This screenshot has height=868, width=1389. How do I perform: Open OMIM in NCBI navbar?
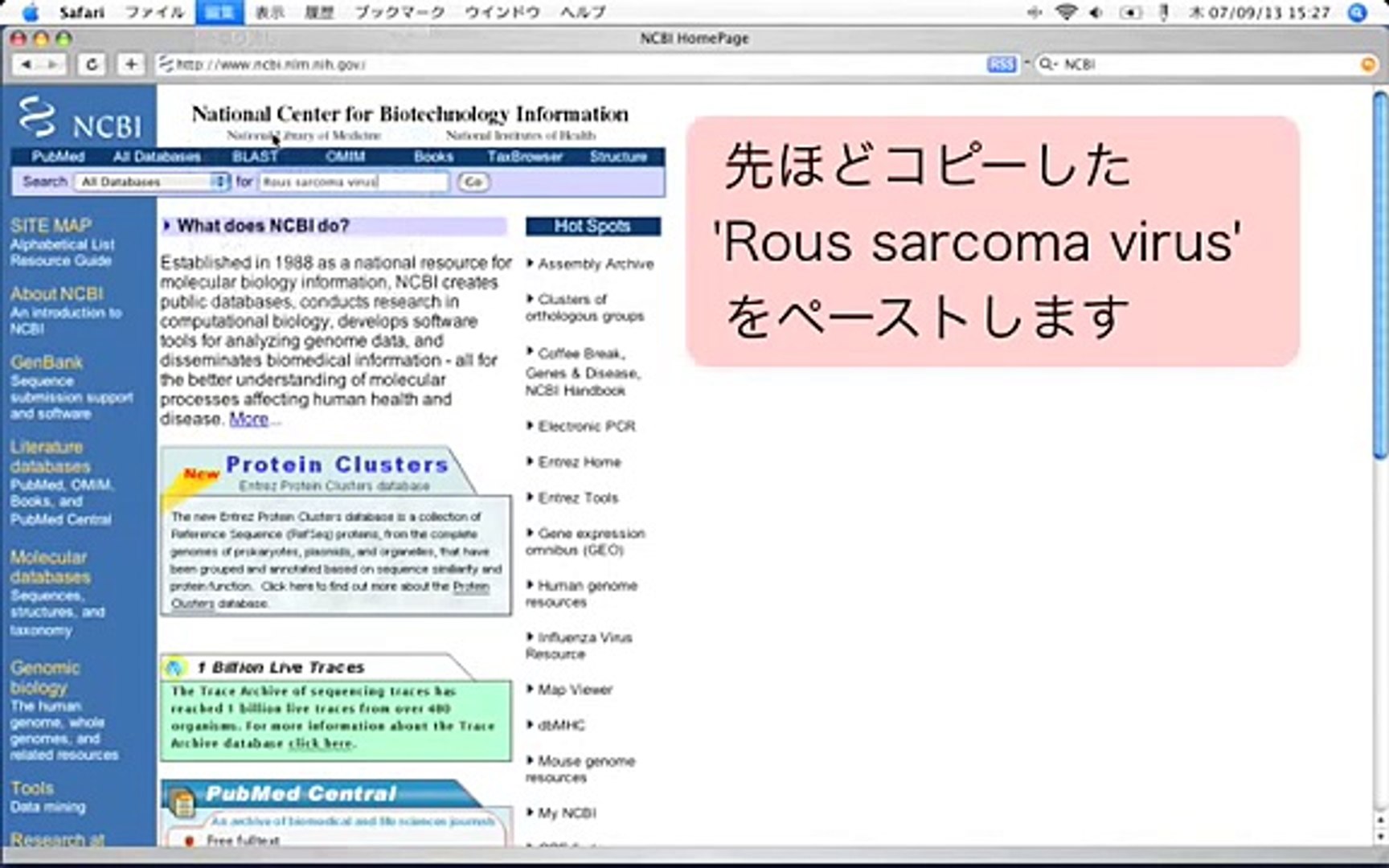(346, 157)
